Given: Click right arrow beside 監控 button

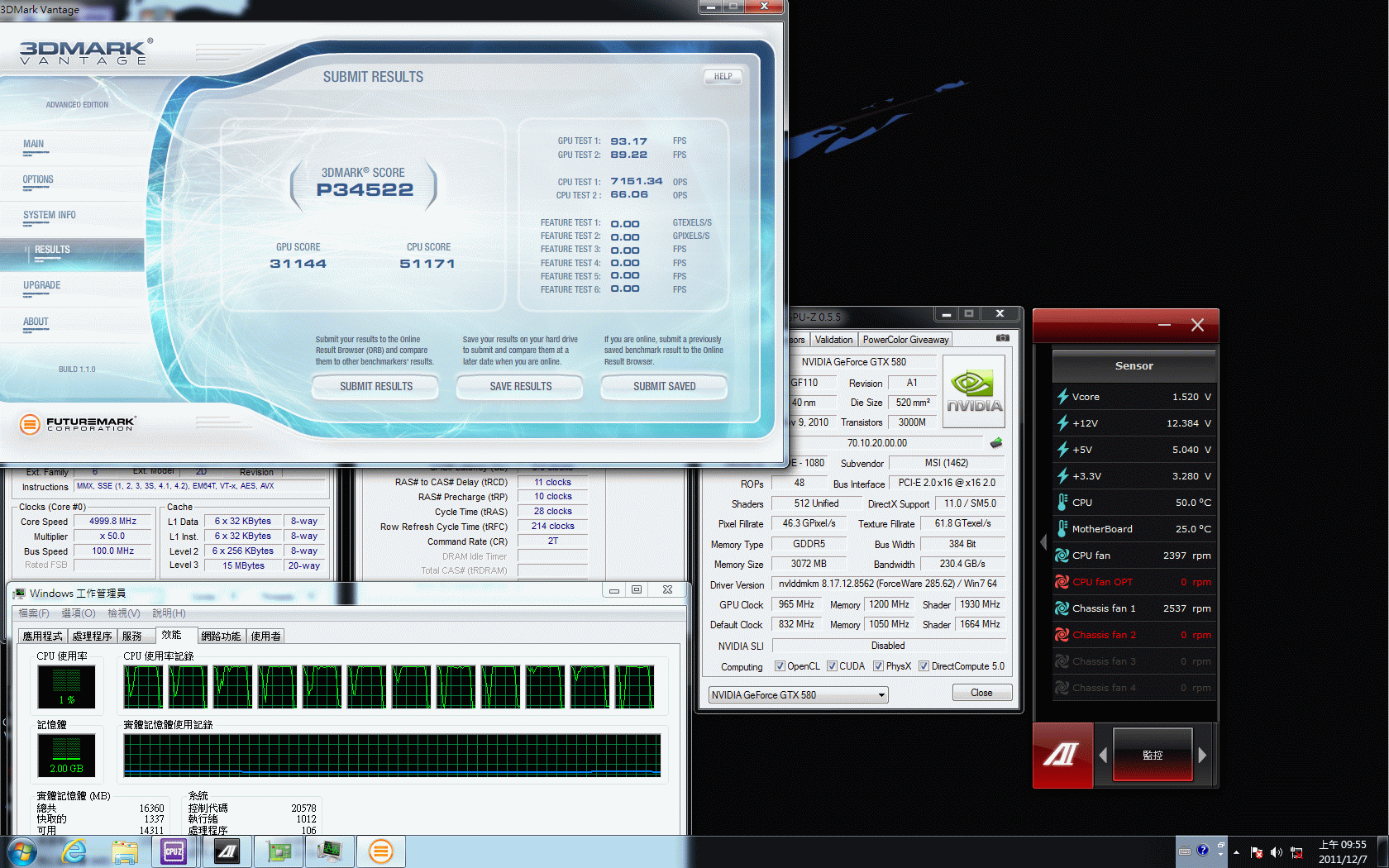Looking at the screenshot, I should click(x=1202, y=755).
